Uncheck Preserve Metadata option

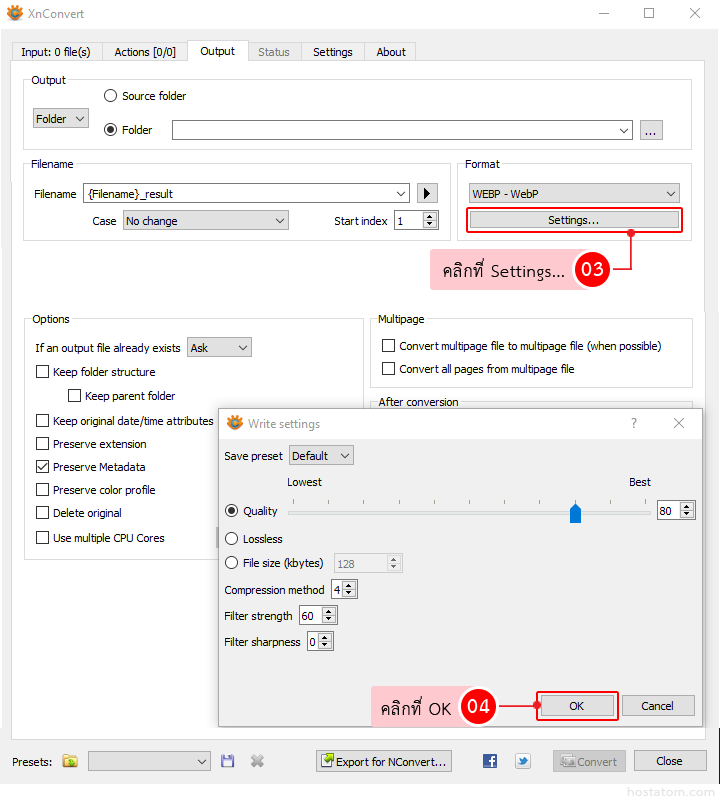[43, 467]
